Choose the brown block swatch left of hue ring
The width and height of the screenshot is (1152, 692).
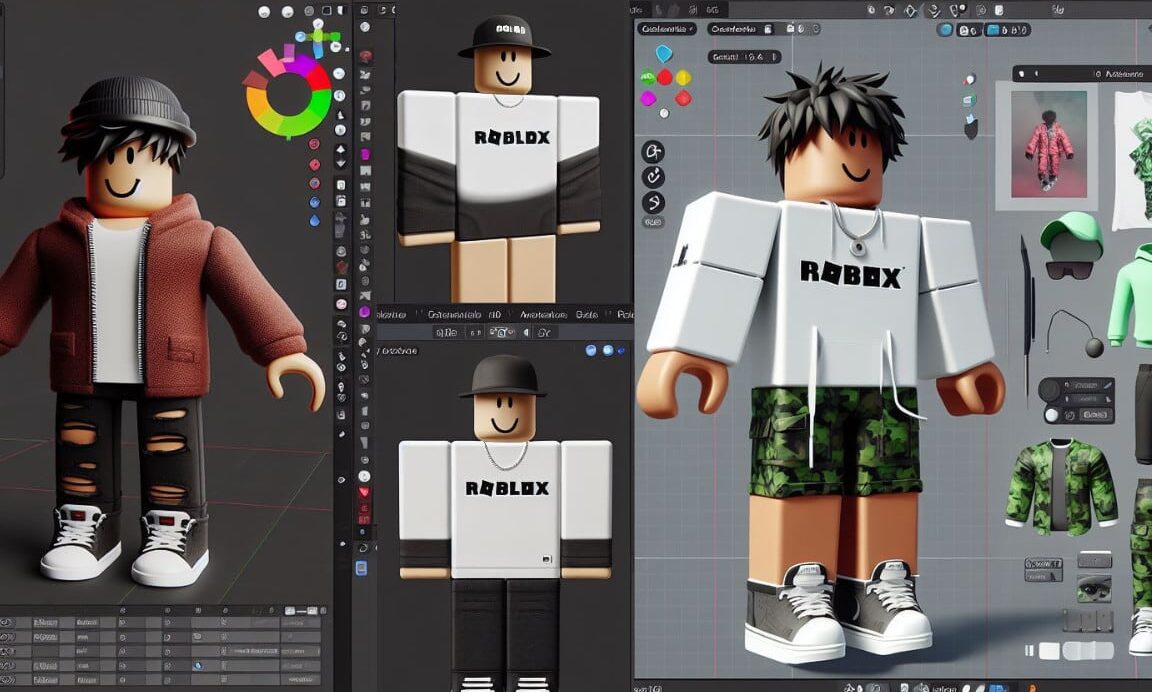[254, 79]
